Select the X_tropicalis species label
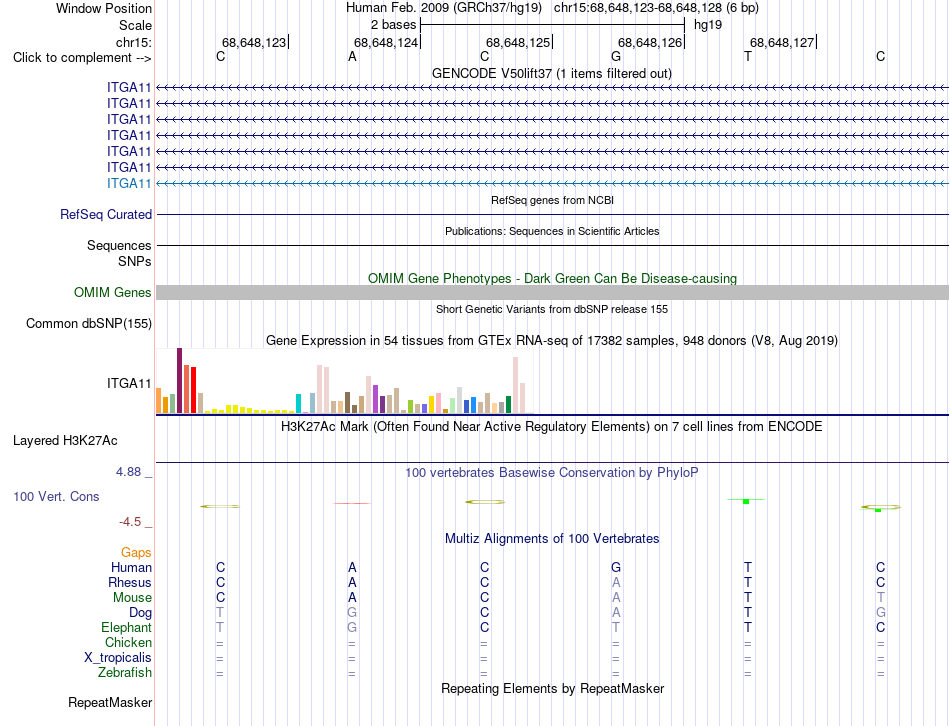This screenshot has height=726, width=950. [118, 658]
